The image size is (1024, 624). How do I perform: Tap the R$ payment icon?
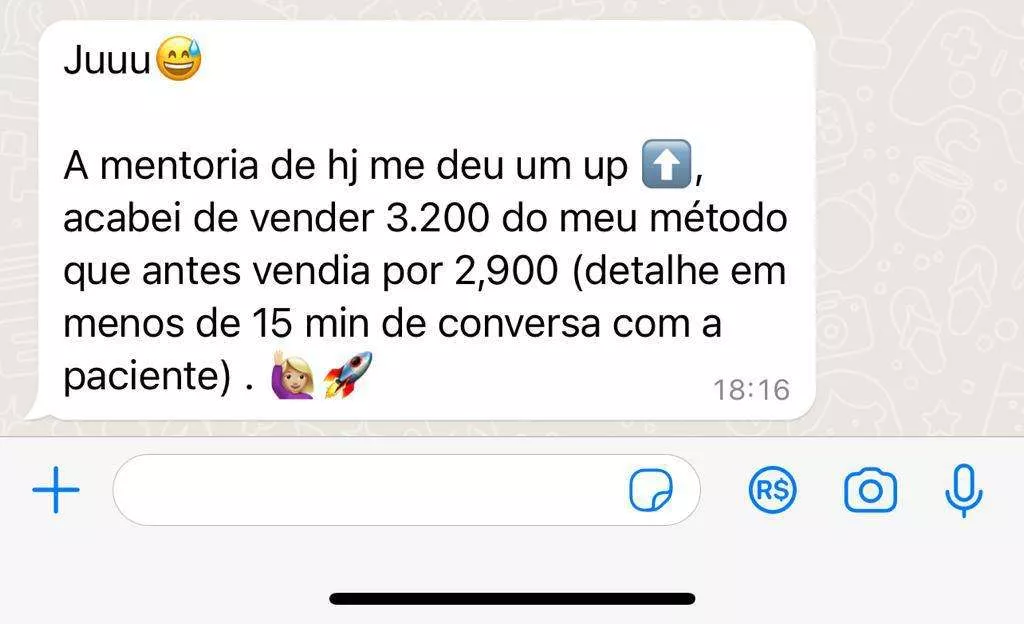[773, 490]
